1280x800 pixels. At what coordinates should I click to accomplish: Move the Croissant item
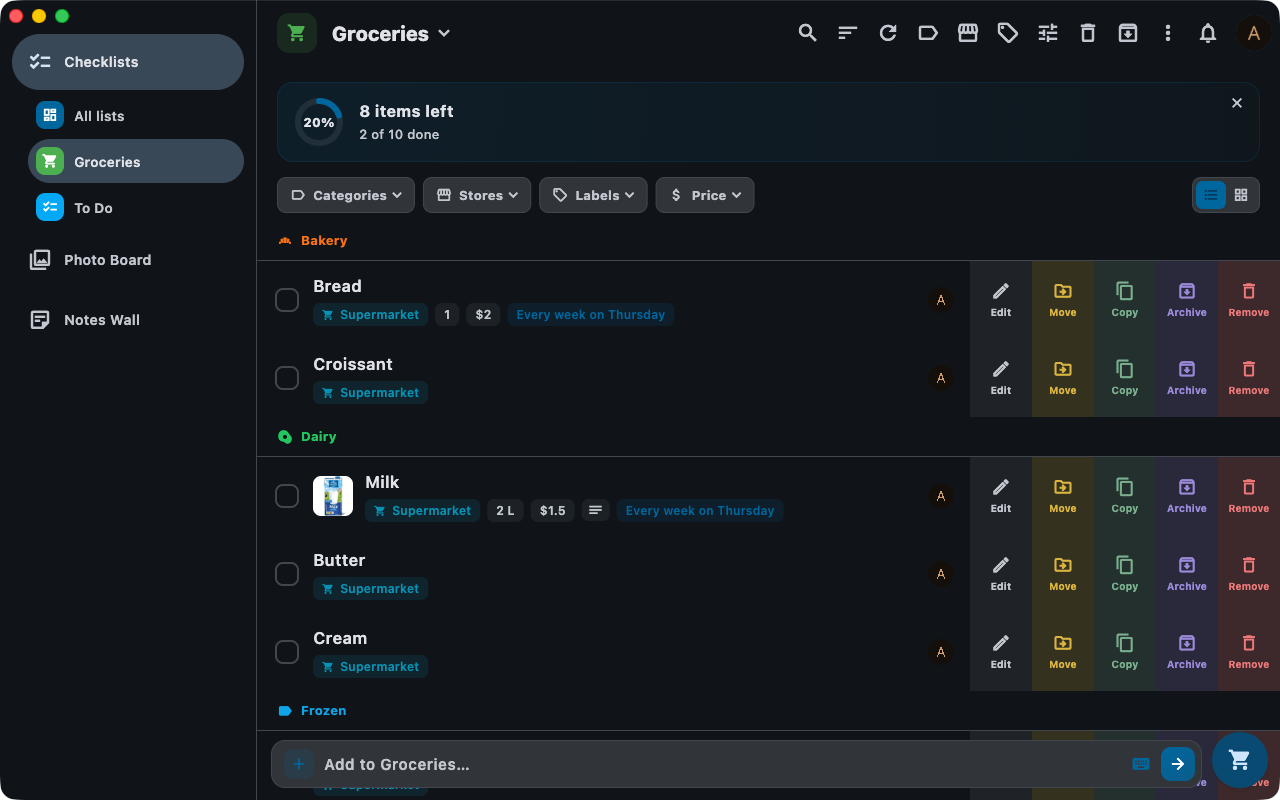click(x=1063, y=378)
